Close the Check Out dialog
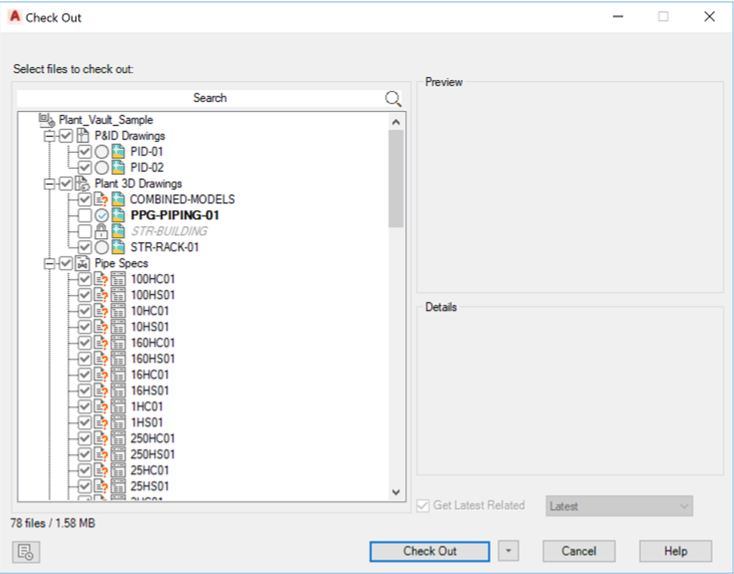 coord(709,17)
